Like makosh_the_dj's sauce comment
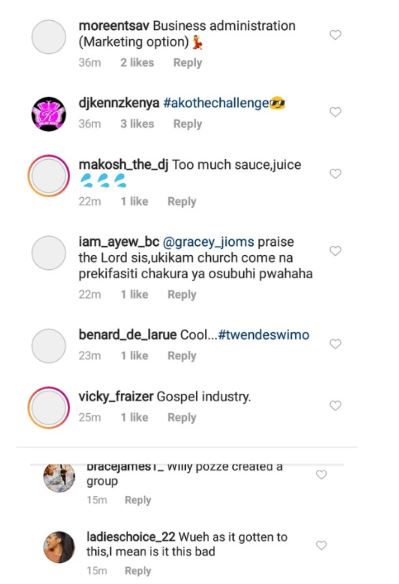 tap(335, 174)
